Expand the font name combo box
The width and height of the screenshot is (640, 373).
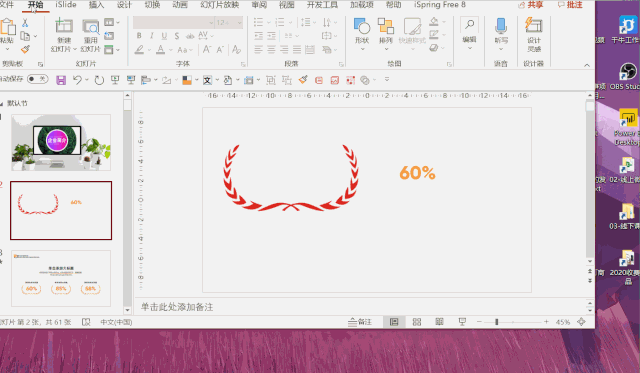(x=174, y=22)
